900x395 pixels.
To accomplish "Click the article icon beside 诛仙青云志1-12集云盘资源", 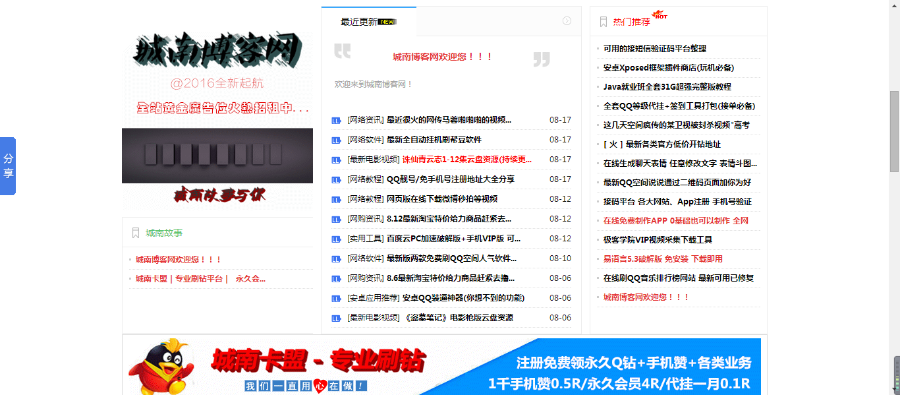I will click(336, 160).
